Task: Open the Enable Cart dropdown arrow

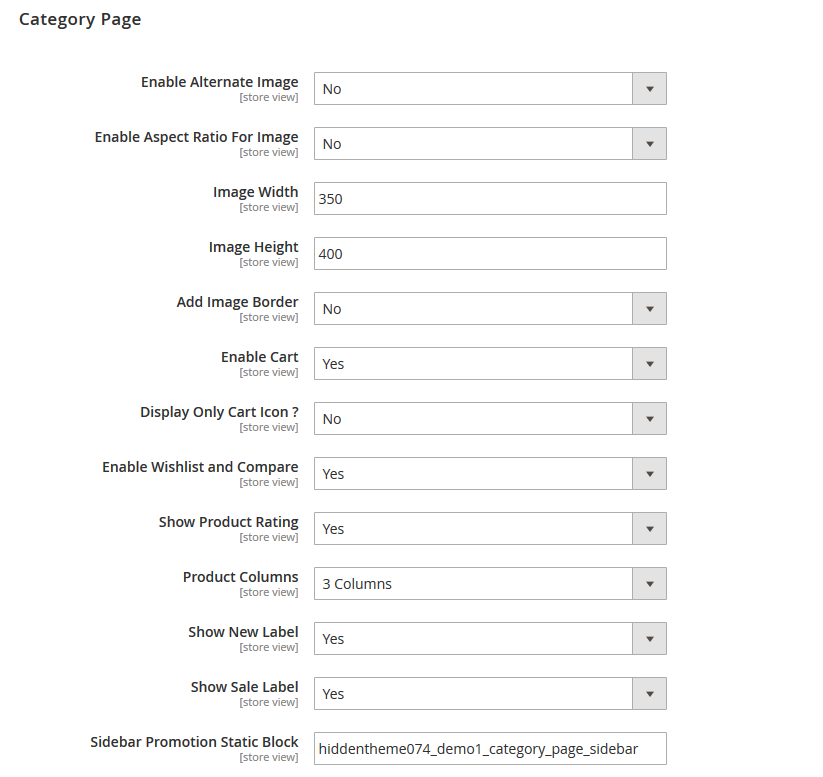Action: pos(649,363)
